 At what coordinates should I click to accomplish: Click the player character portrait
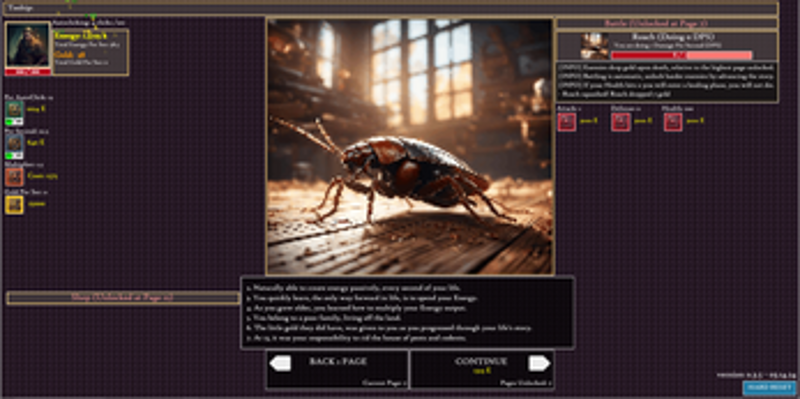[28, 45]
